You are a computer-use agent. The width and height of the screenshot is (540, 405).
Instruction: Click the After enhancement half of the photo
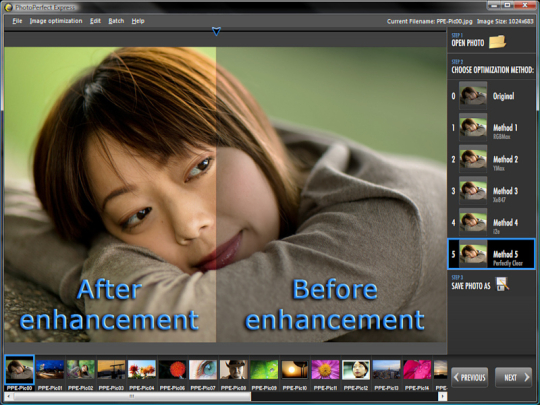110,195
